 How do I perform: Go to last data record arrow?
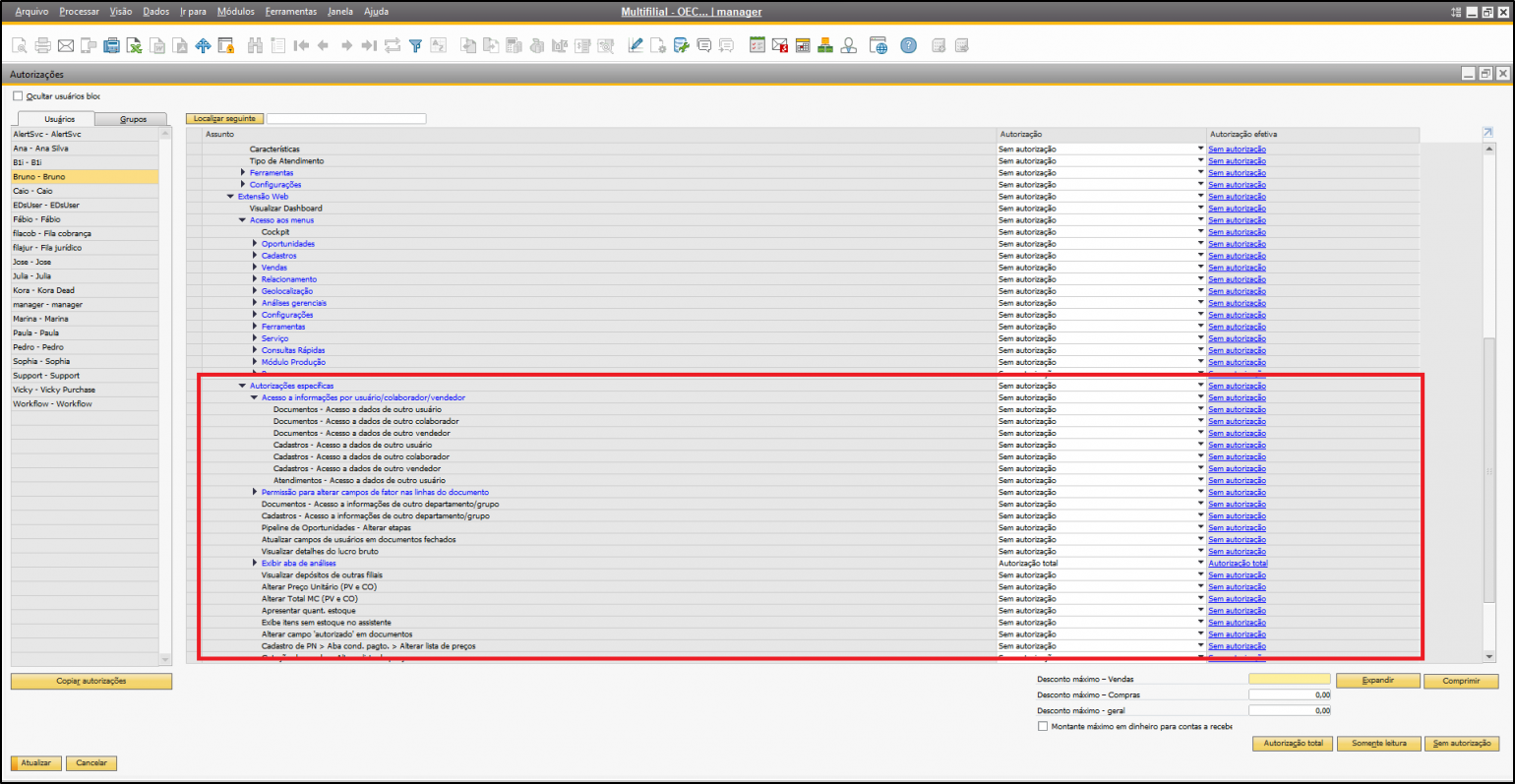point(369,45)
